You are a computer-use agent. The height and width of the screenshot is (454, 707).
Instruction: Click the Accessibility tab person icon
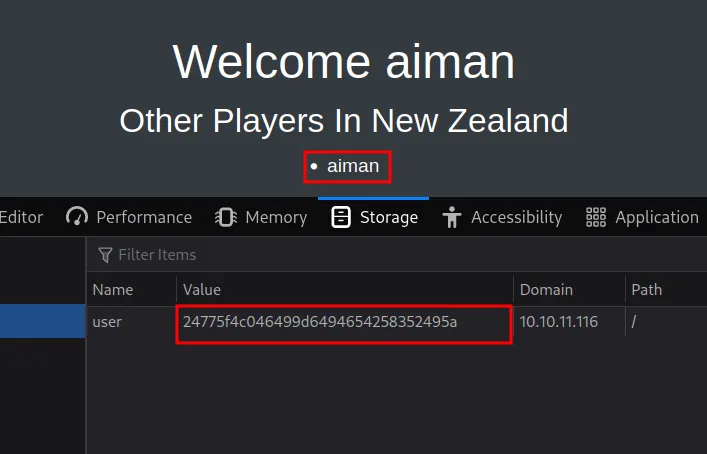click(x=452, y=217)
